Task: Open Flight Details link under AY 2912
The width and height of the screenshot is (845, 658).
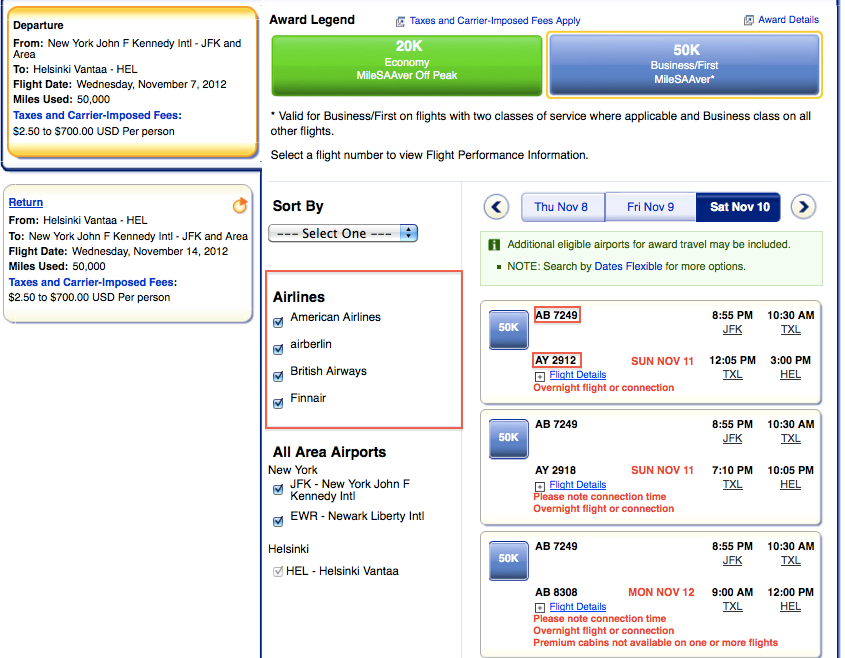Action: [578, 375]
